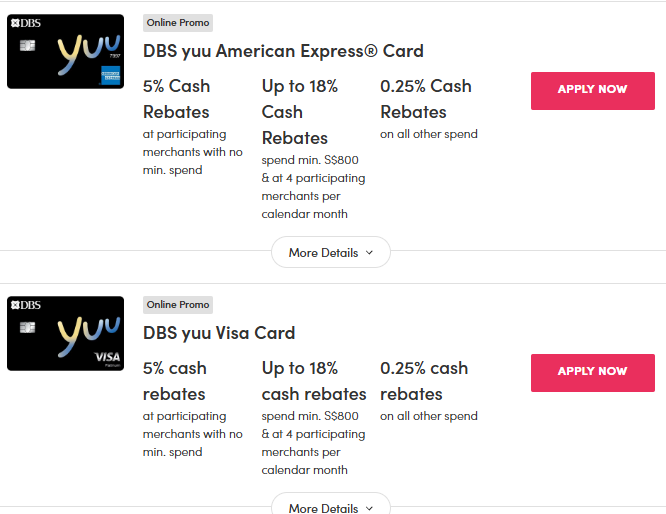Select the Visa '0.25% cash rebates' text
Image resolution: width=666 pixels, height=514 pixels.
(424, 381)
